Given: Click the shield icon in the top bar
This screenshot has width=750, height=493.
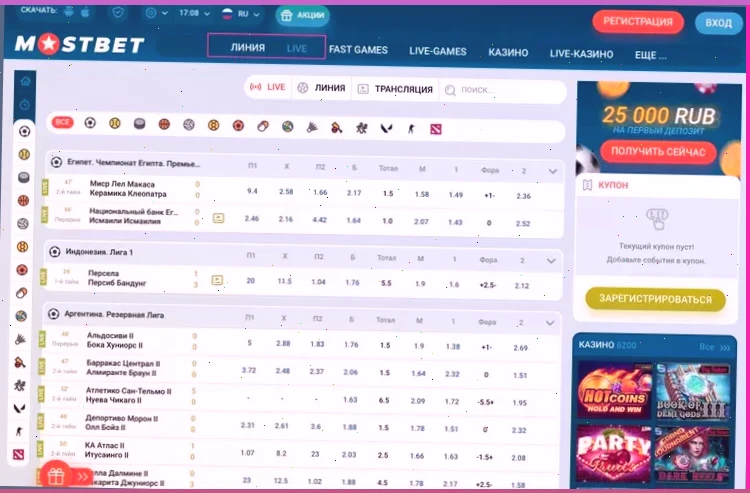Looking at the screenshot, I should 118,12.
